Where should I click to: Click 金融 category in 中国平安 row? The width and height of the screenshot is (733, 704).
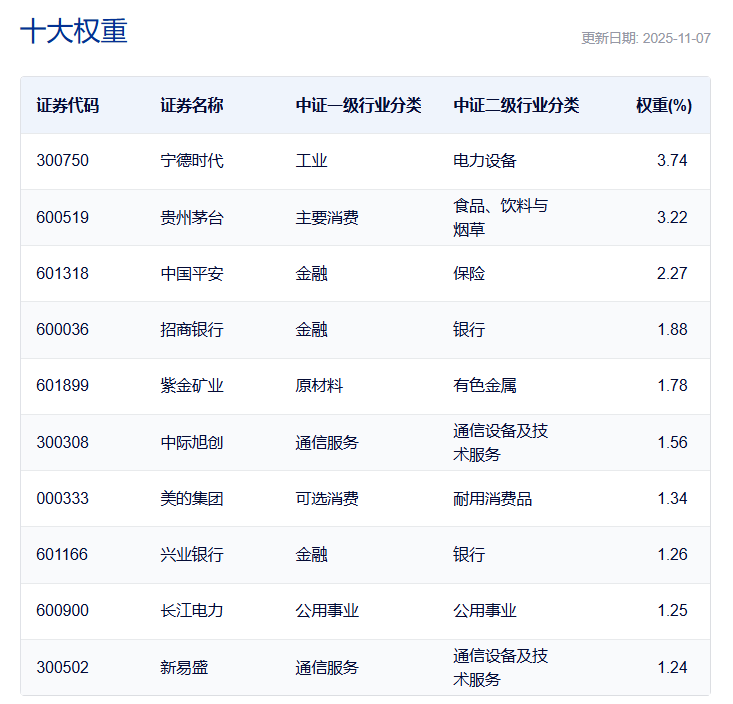coord(311,274)
